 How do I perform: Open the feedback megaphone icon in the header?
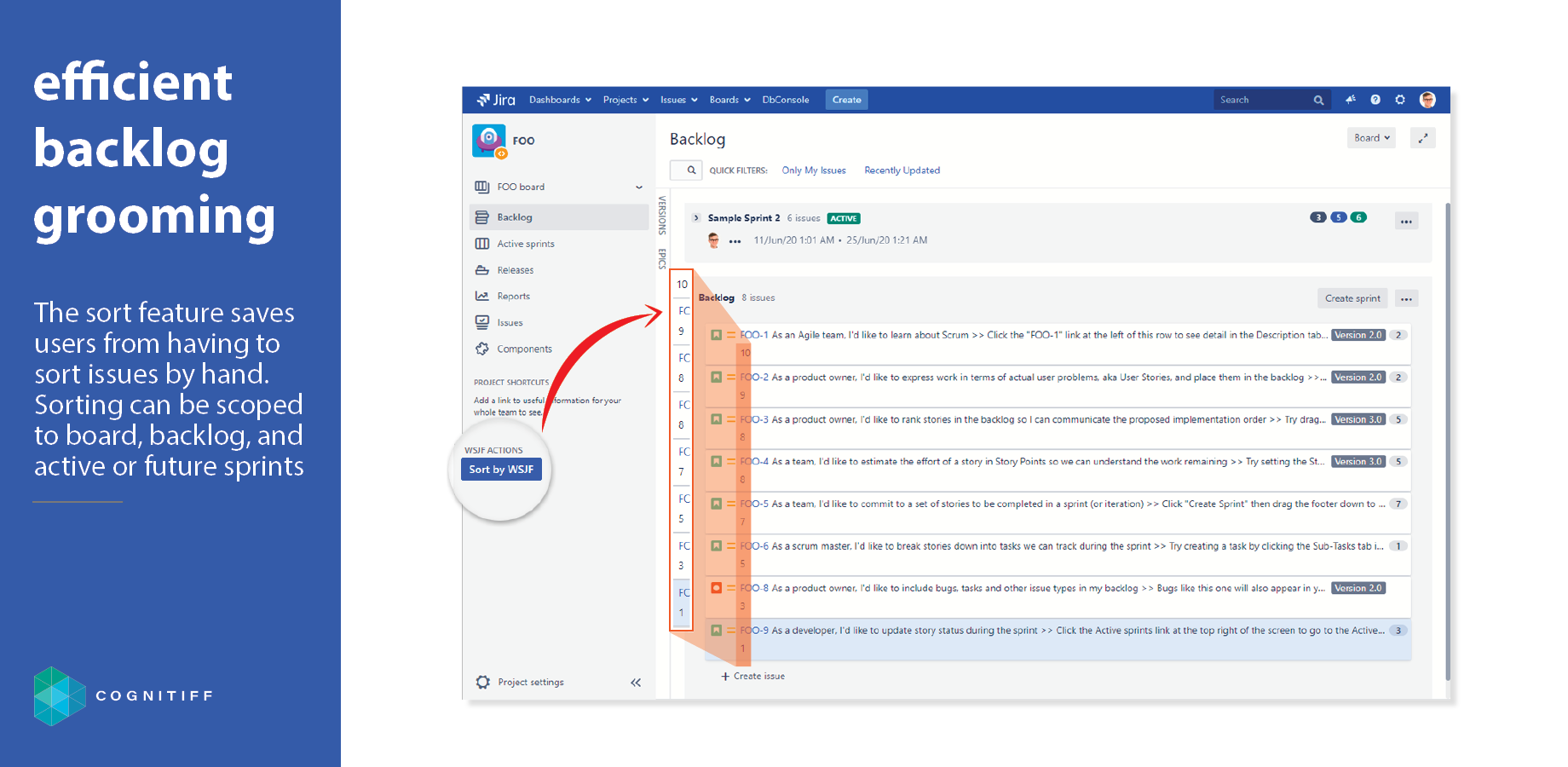point(1351,100)
